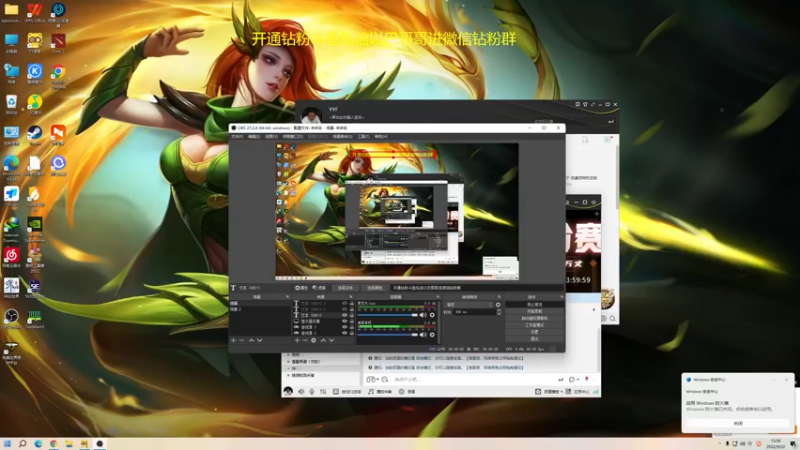The height and width of the screenshot is (450, 800).
Task: Click YY chat message input field
Action: pyautogui.click(x=474, y=380)
